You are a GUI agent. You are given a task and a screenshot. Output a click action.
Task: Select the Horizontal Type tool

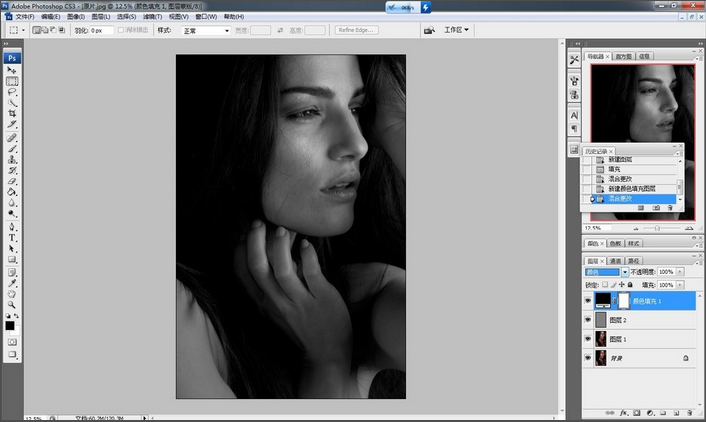pyautogui.click(x=12, y=238)
